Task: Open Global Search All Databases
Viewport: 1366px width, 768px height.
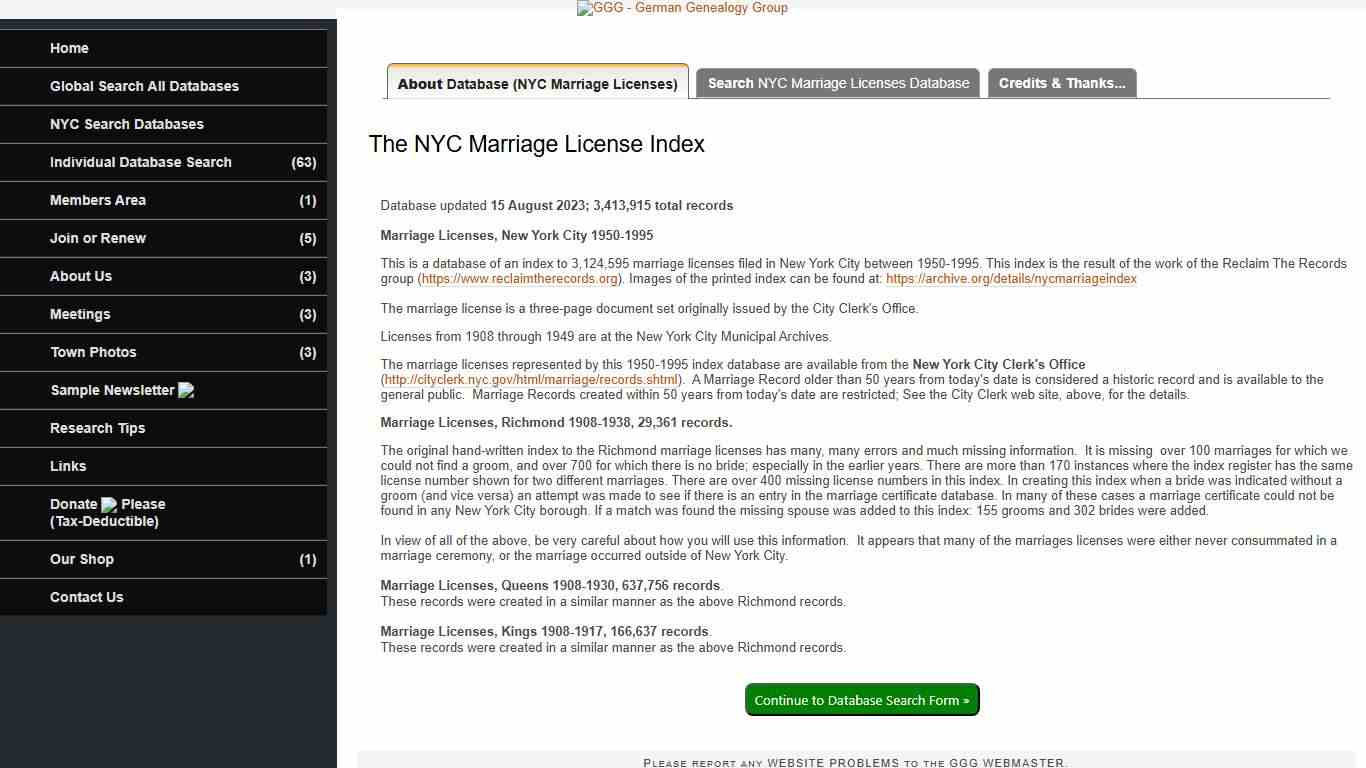Action: pos(144,86)
